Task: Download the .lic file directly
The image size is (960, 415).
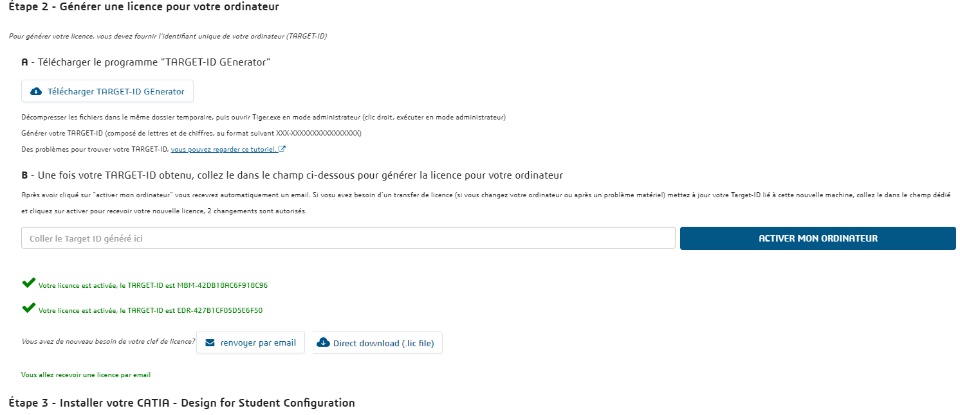Action: [377, 342]
